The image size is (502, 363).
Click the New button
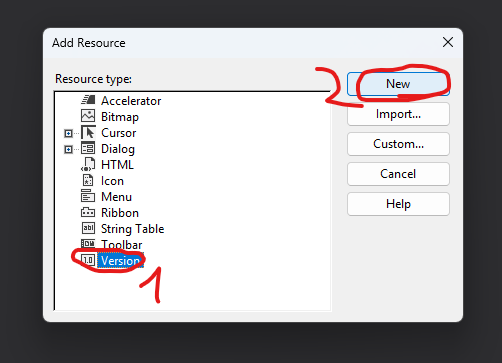pyautogui.click(x=398, y=84)
